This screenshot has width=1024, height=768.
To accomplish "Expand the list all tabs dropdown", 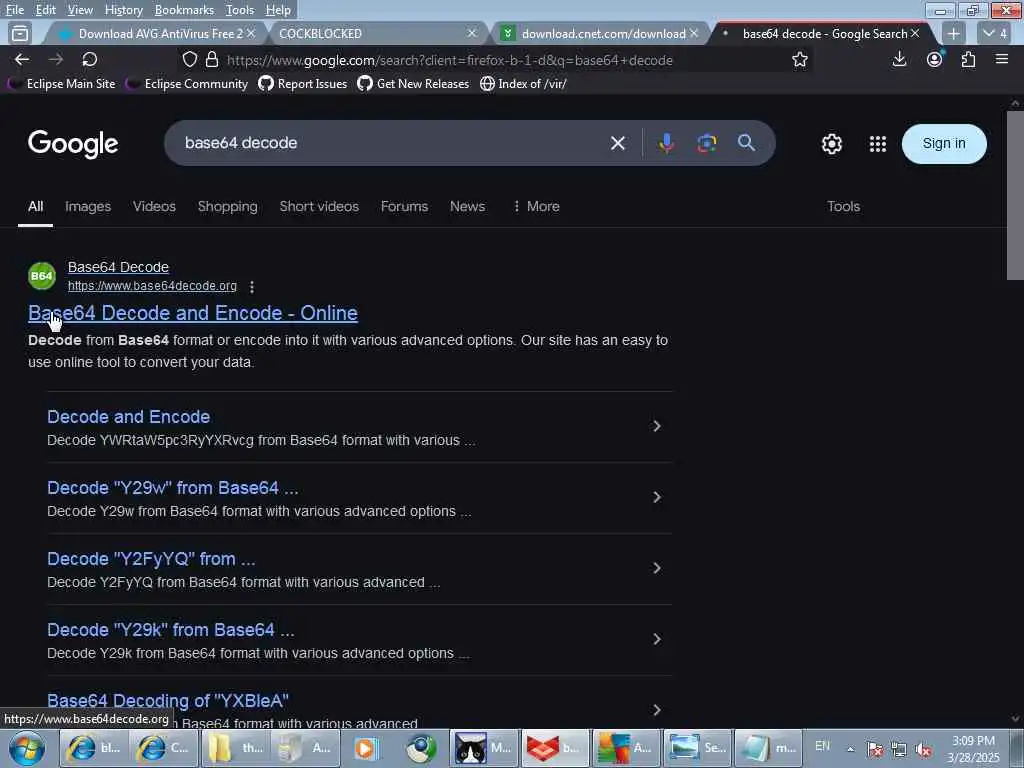I will click(995, 33).
